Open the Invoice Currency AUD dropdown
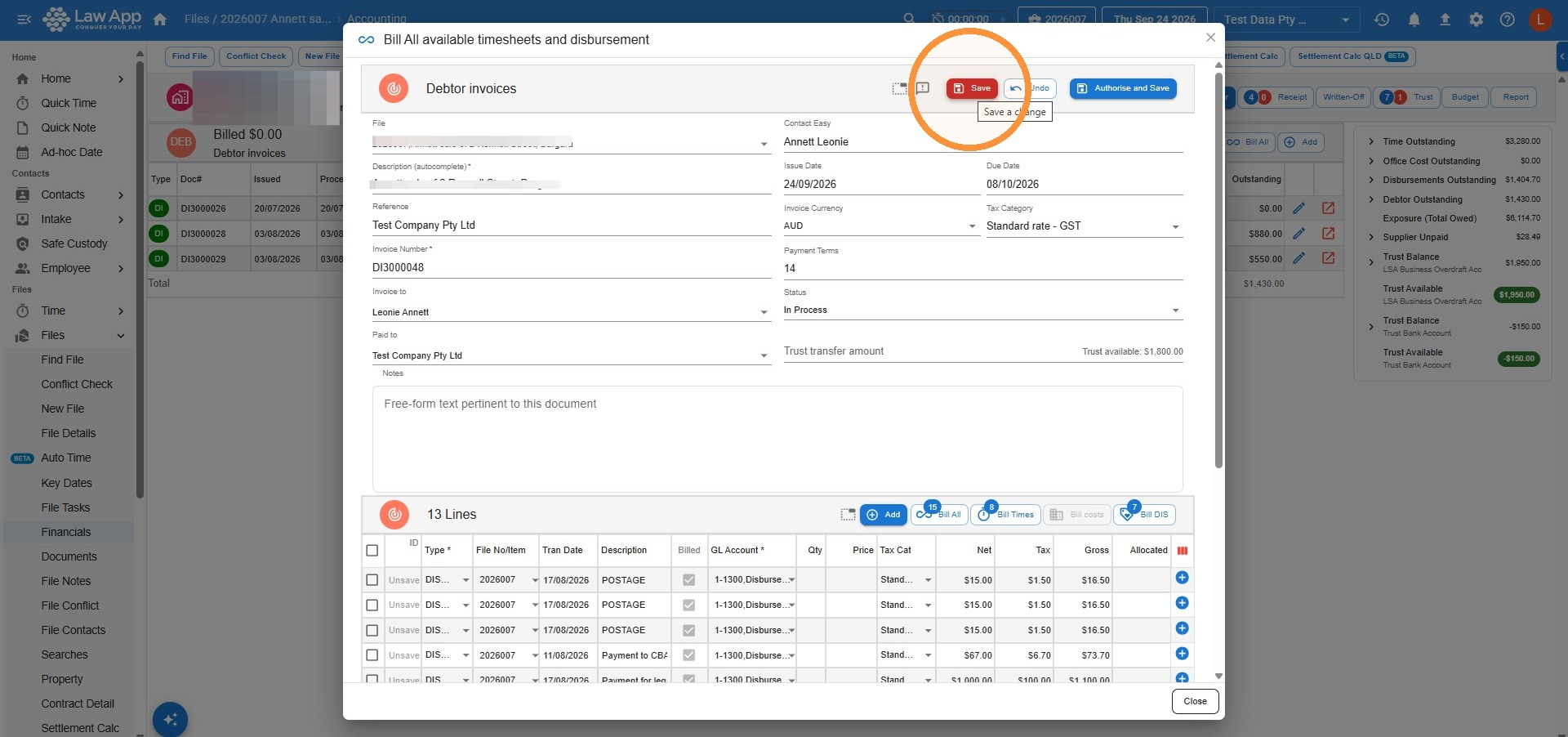 881,226
